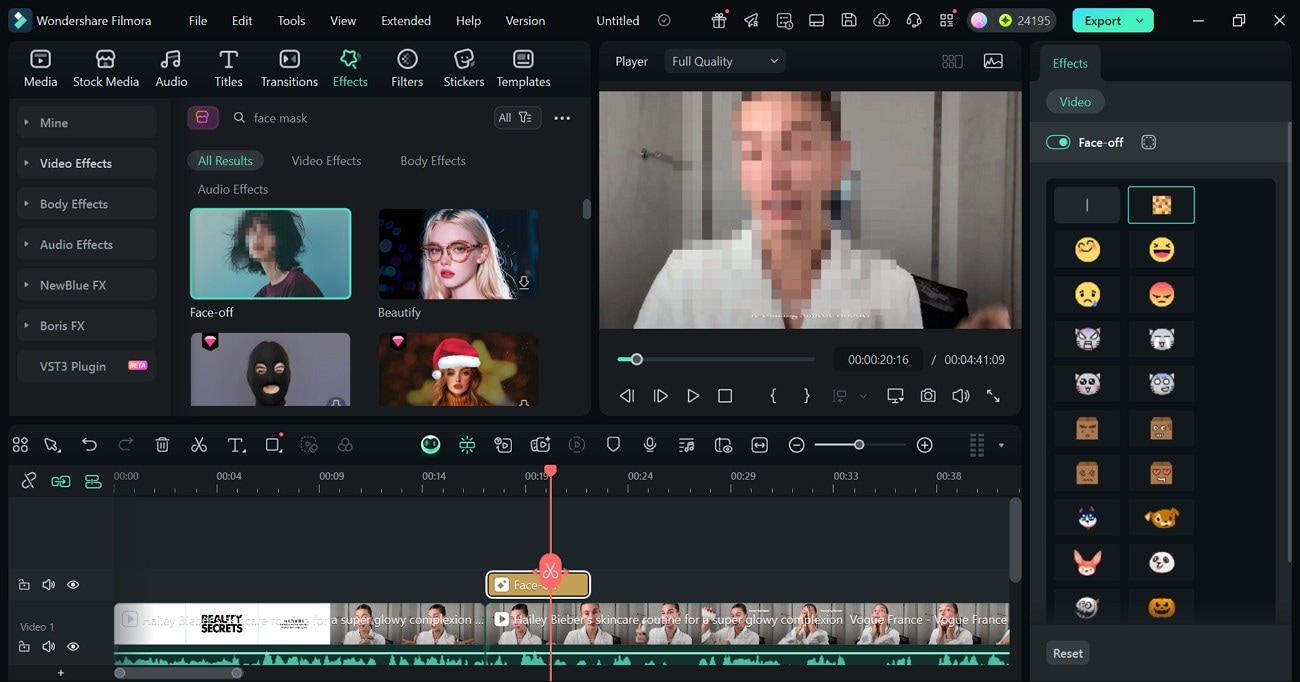
Task: Click the Stop button in player
Action: pos(725,396)
